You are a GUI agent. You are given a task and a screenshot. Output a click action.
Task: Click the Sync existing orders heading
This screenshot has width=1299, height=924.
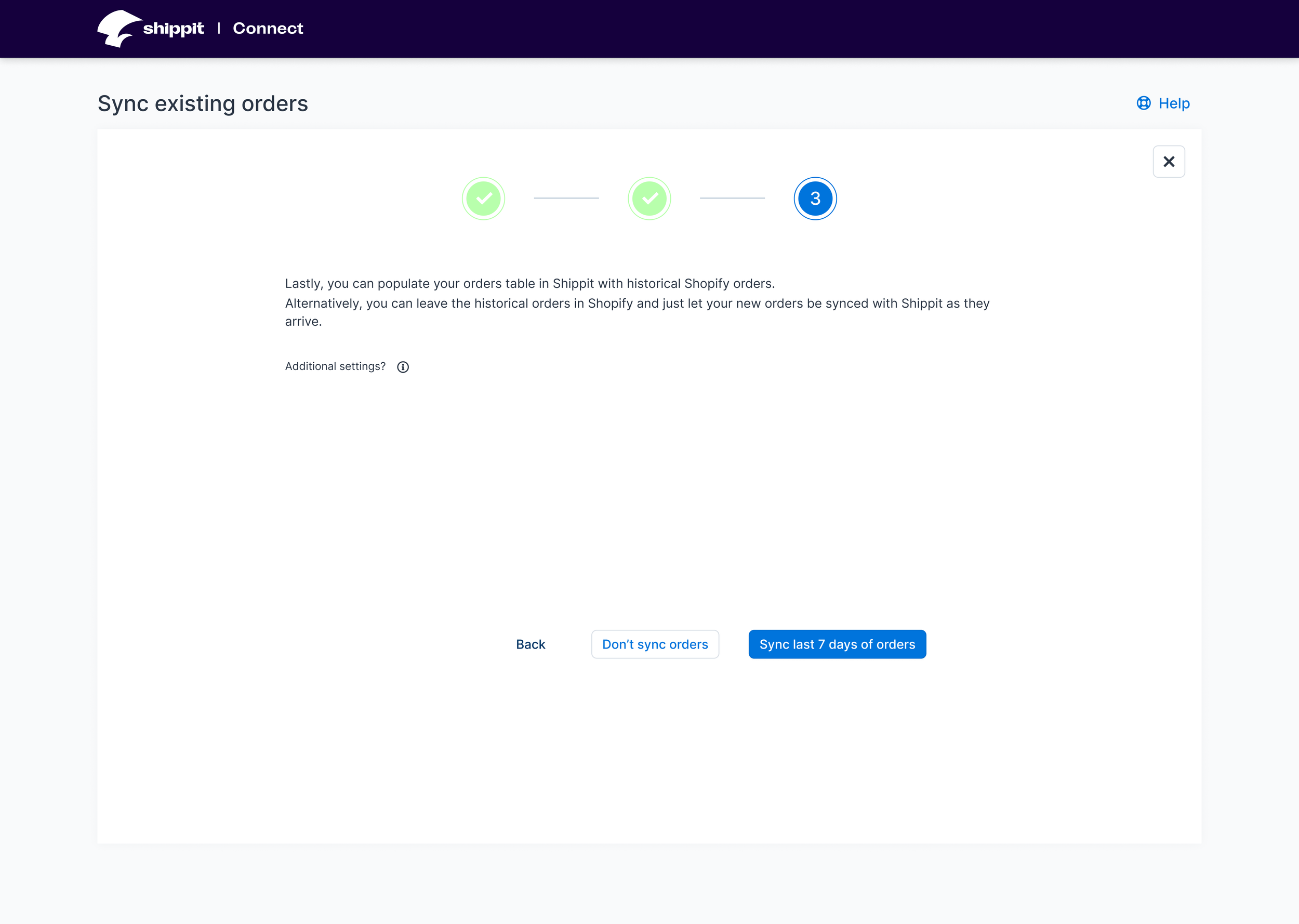point(203,103)
